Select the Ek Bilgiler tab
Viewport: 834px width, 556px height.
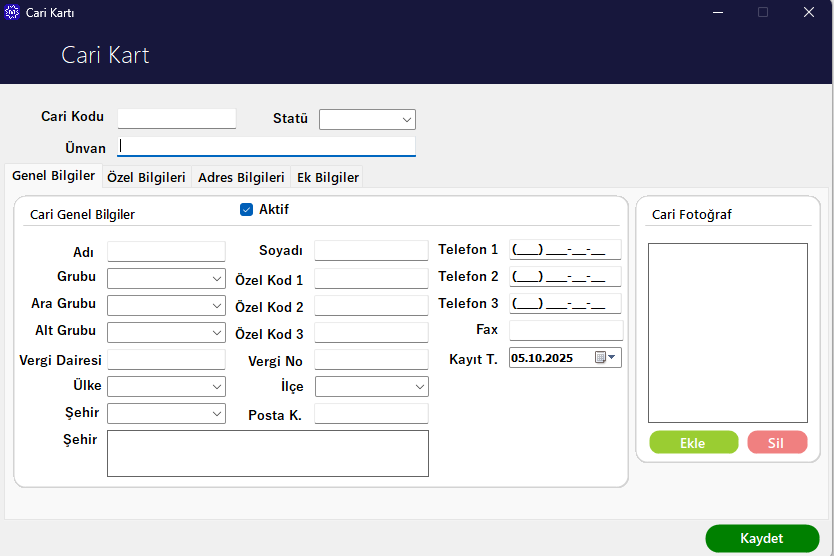tap(326, 177)
